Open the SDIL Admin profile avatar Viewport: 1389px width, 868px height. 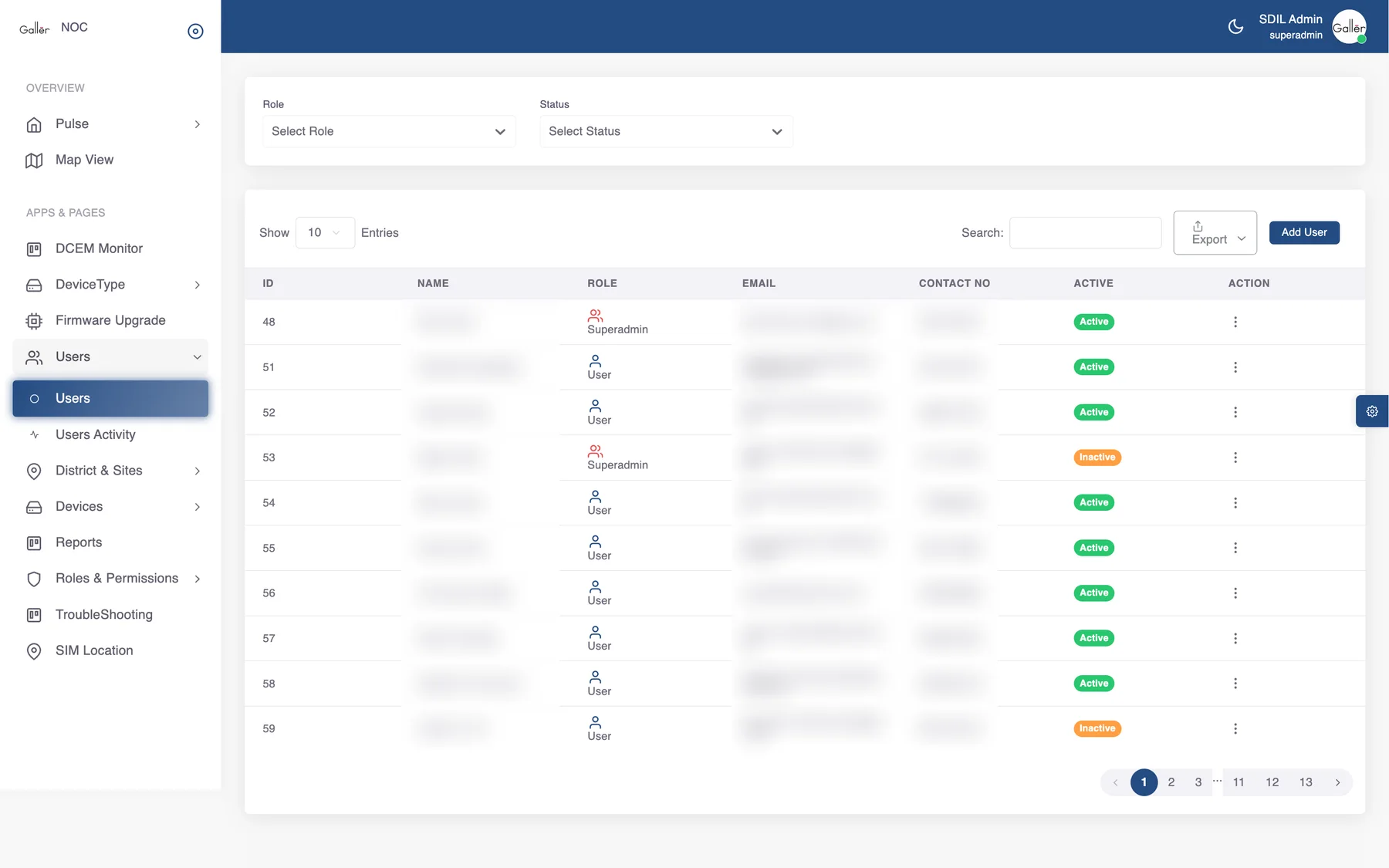pos(1349,27)
